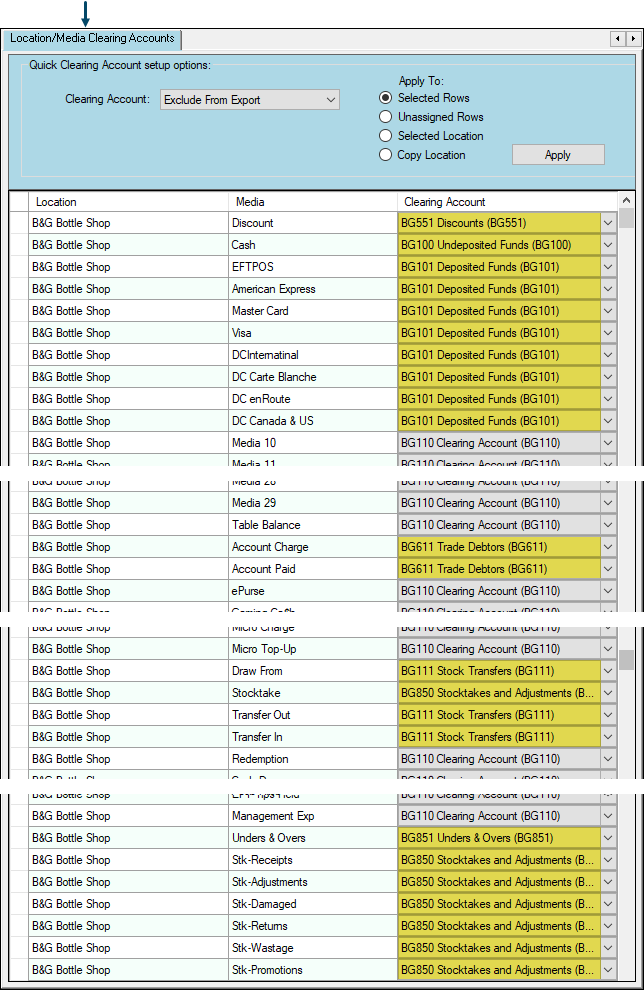The image size is (644, 990).
Task: Open the clearing account dropdown for EFTPOS row
Action: 608,267
